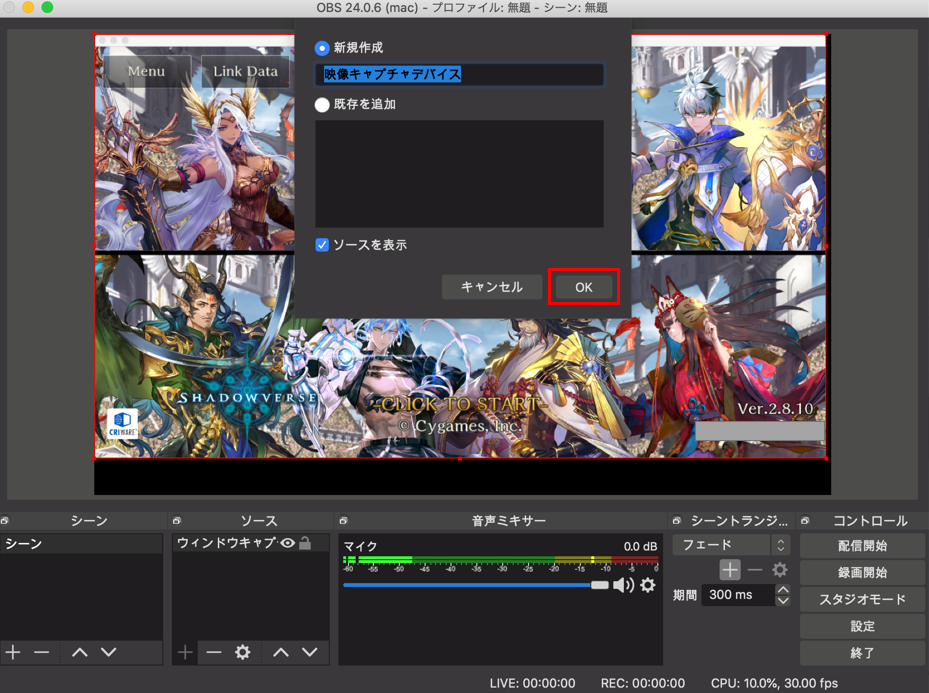This screenshot has height=693, width=929.
Task: Click Menu button in captured game
Action: [146, 71]
